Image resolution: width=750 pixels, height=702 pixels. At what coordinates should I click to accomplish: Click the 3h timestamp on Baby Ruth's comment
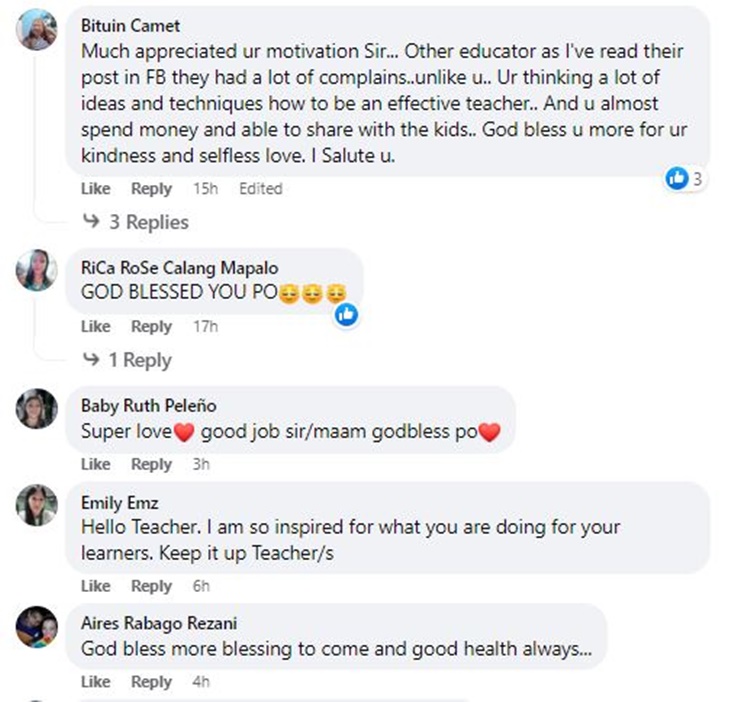(202, 464)
